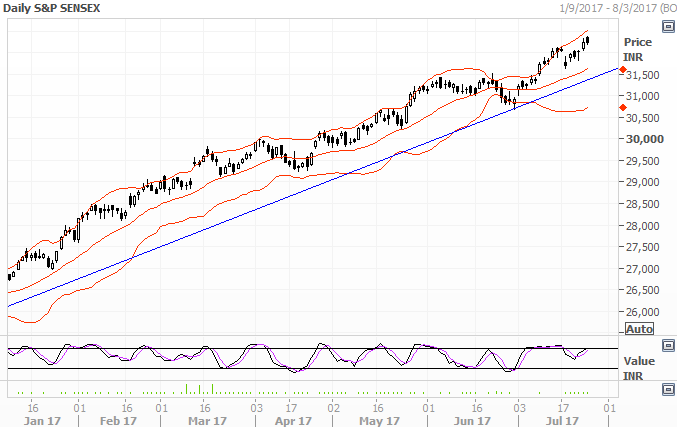Click the 27,500 price axis label
The height and width of the screenshot is (427, 677).
pyautogui.click(x=643, y=247)
